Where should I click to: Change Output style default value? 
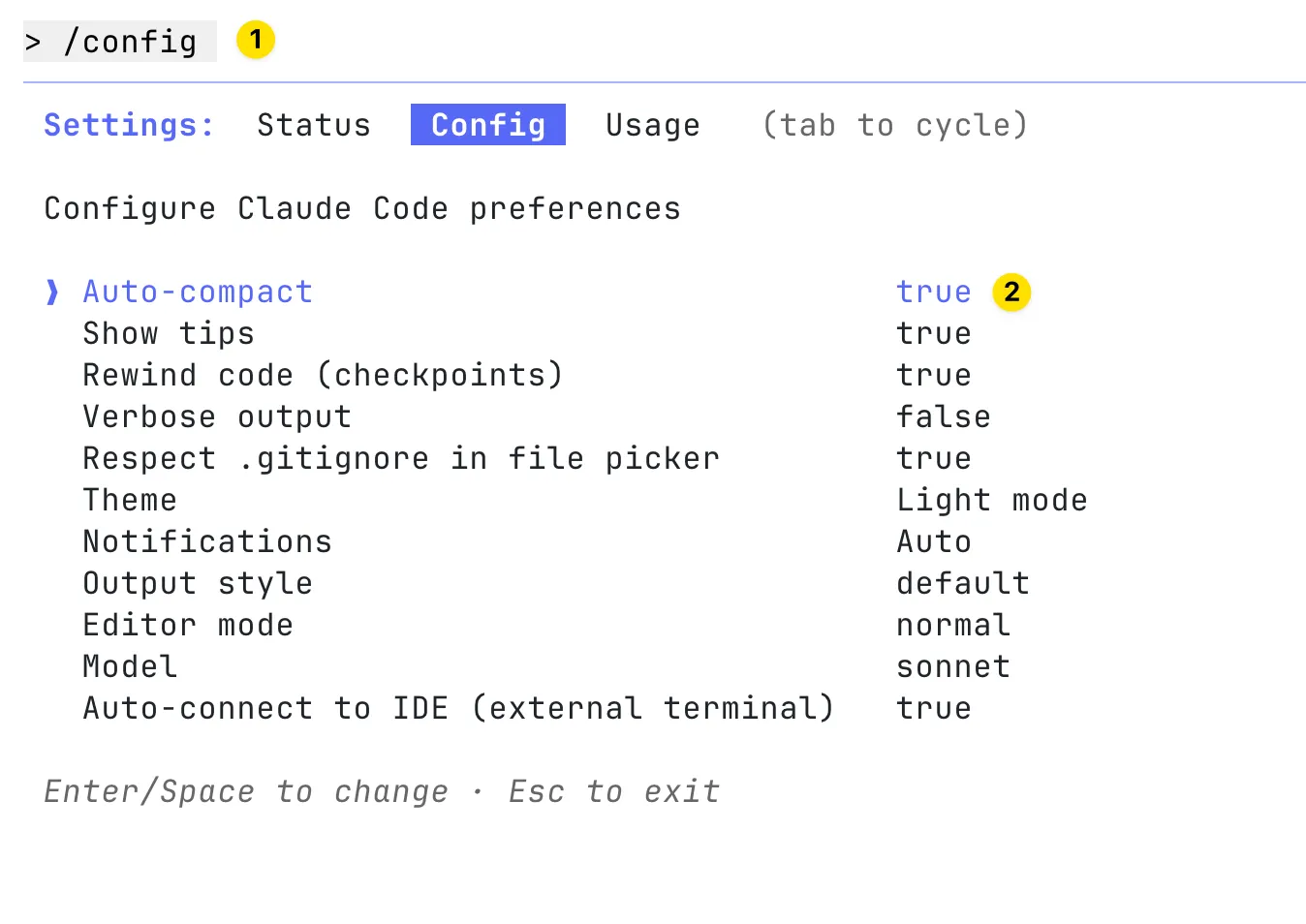tap(962, 583)
